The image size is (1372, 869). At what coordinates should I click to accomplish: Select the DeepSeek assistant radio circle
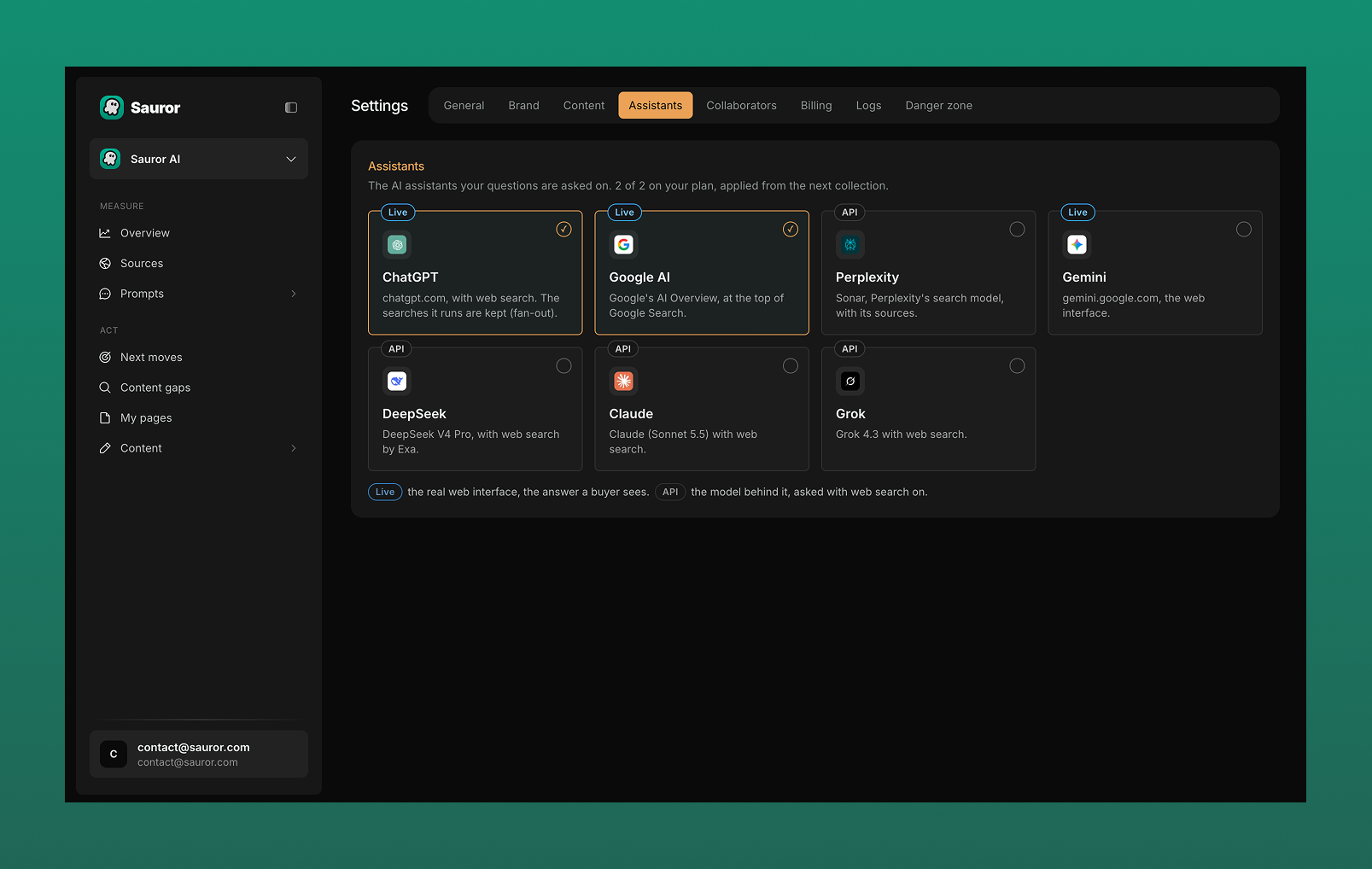coord(564,365)
